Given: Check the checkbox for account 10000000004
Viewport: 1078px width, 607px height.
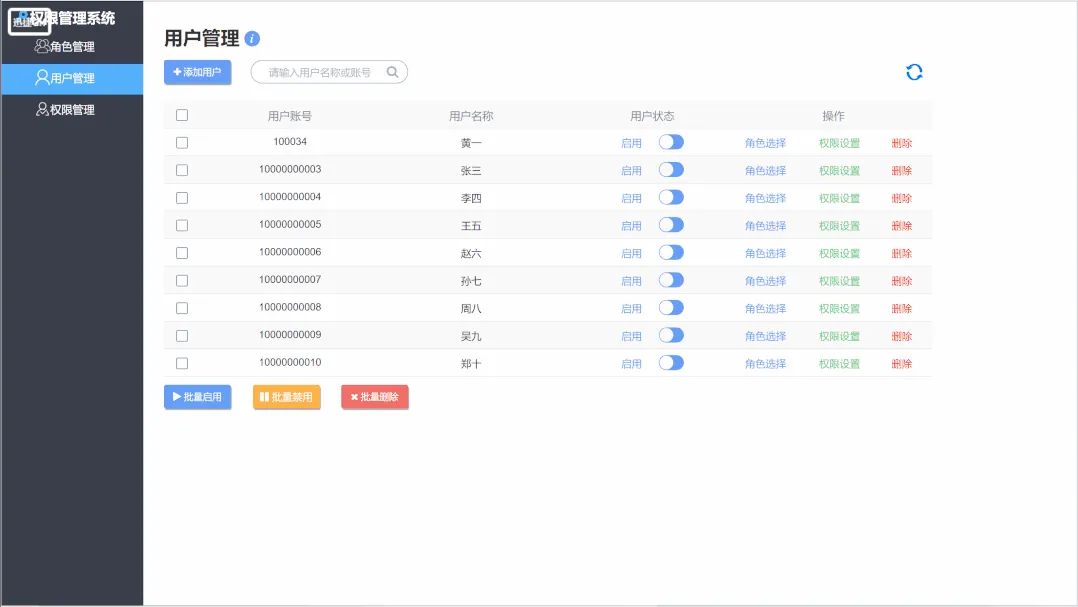Looking at the screenshot, I should point(182,198).
